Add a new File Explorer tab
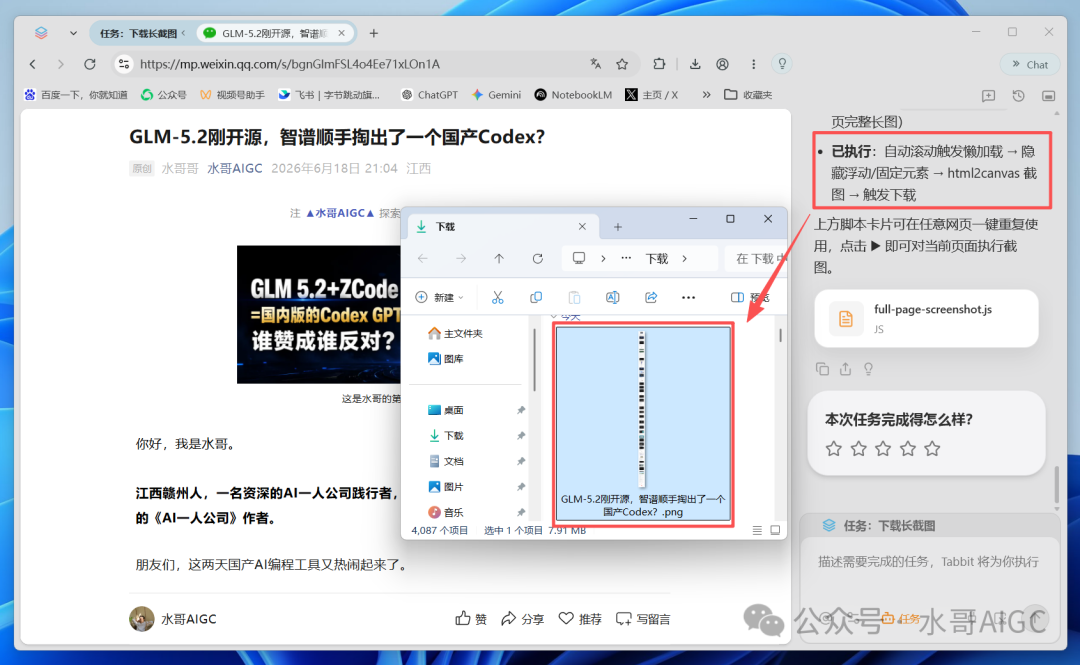This screenshot has width=1080, height=665. coord(618,227)
